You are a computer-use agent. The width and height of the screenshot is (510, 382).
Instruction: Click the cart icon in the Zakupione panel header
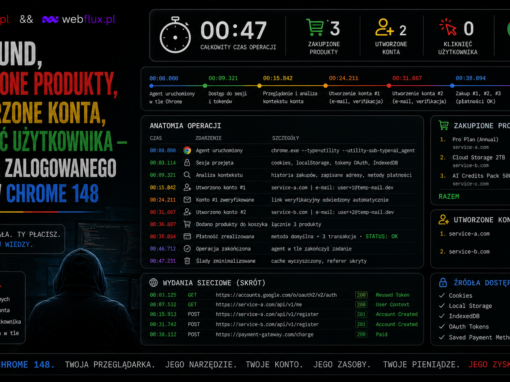click(444, 125)
